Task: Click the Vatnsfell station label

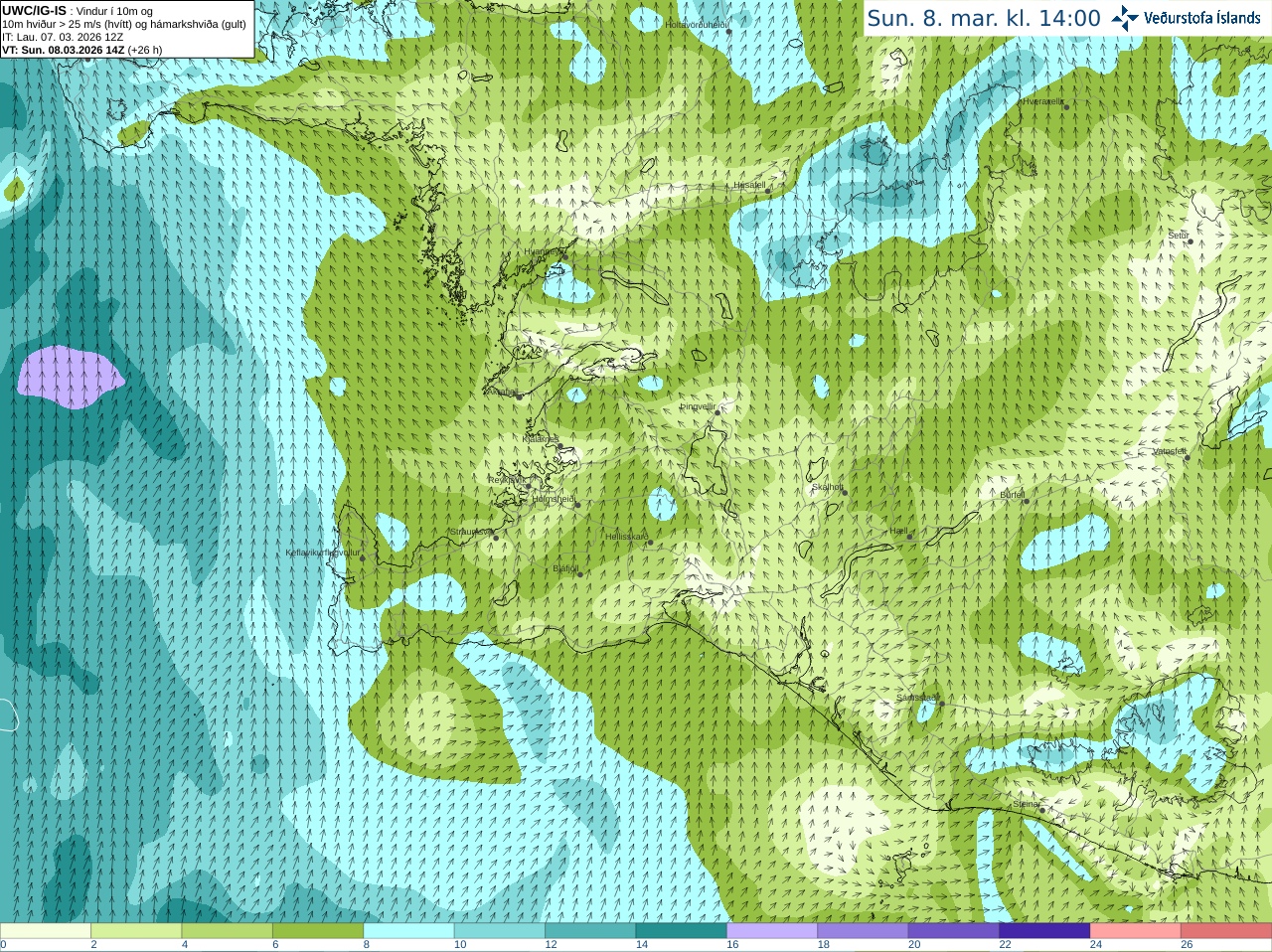Action: pyautogui.click(x=1169, y=450)
